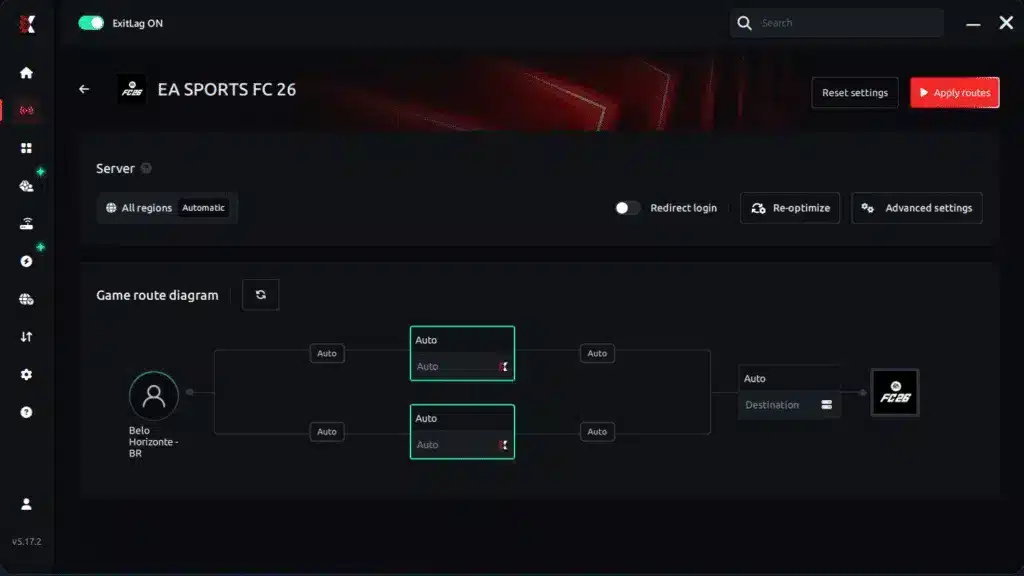This screenshot has height=576, width=1024.
Task: Click the EA SPORTS FC 26 game logo
Action: pyautogui.click(x=132, y=89)
